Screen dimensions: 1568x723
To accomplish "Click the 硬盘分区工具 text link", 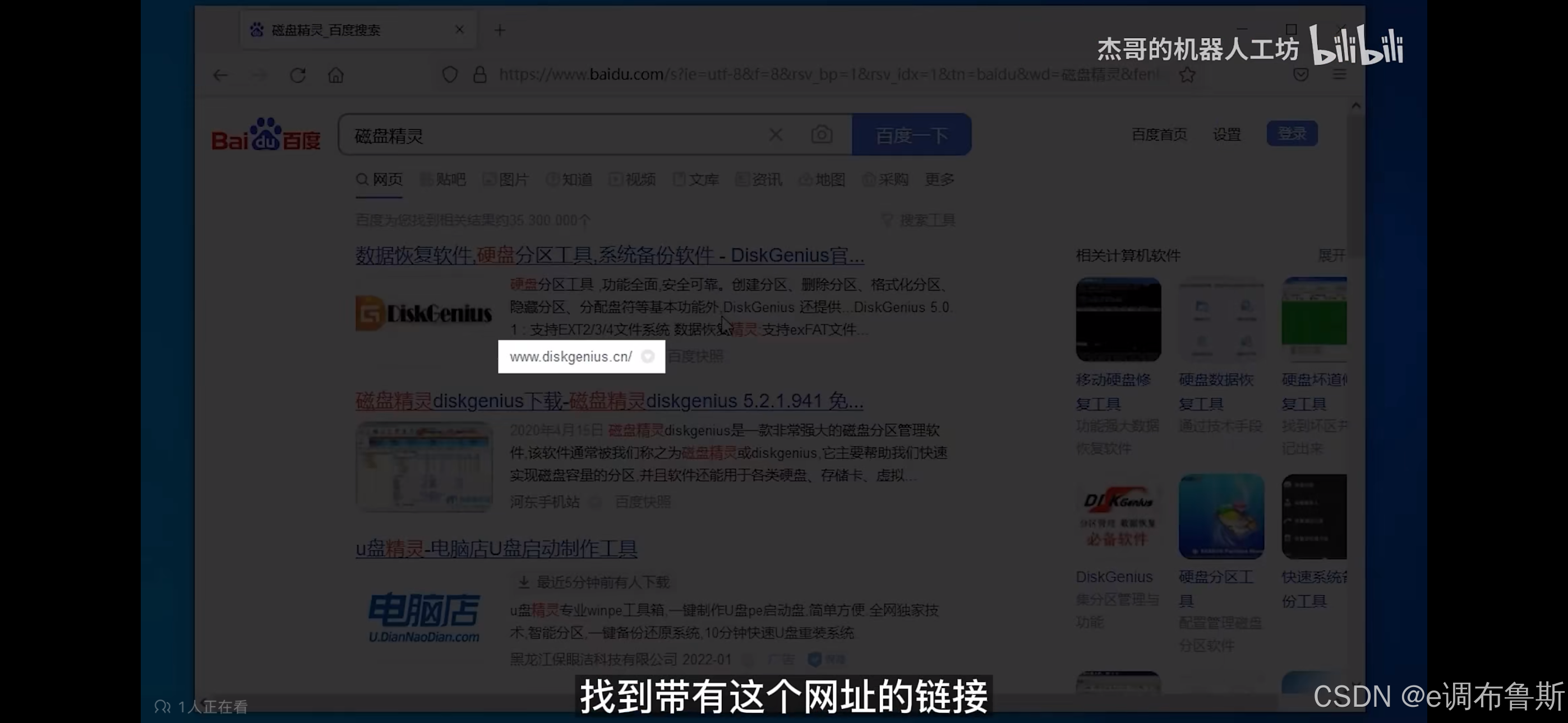I will point(1216,588).
